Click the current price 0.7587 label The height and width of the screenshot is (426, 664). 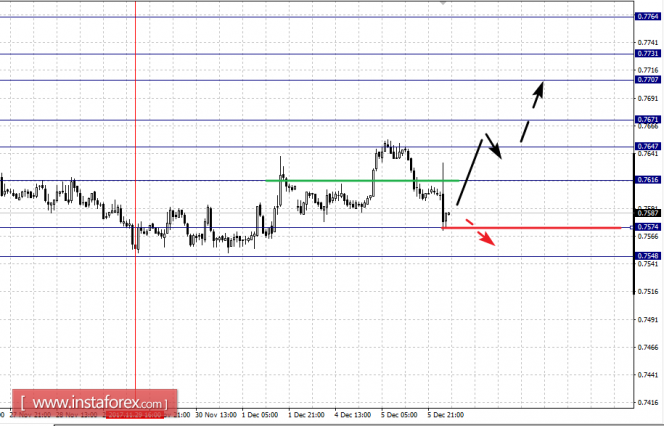[x=648, y=213]
